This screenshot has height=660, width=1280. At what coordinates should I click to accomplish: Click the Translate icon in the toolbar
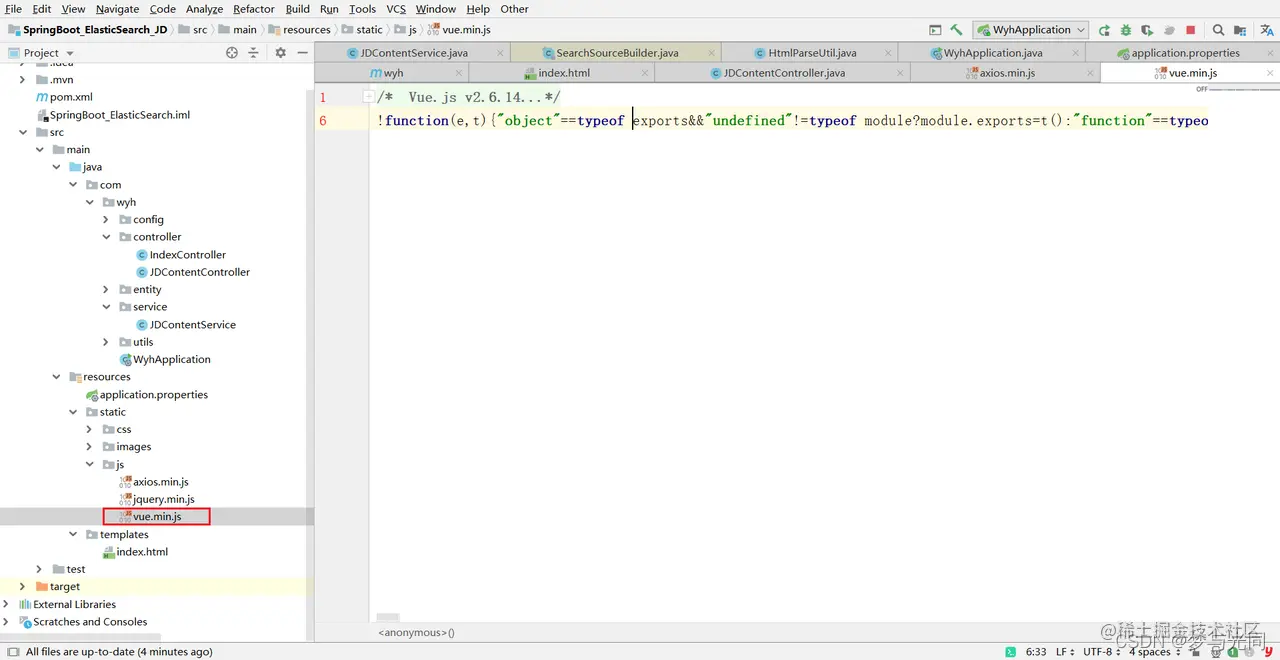click(x=1266, y=30)
